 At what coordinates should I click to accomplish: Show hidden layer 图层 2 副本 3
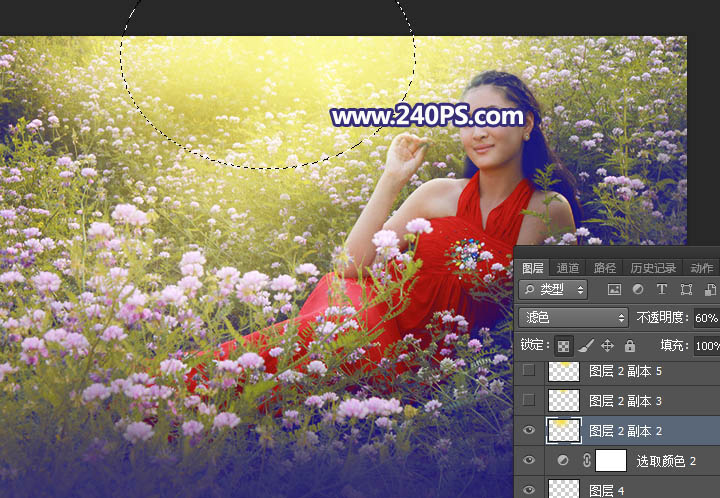(x=529, y=401)
